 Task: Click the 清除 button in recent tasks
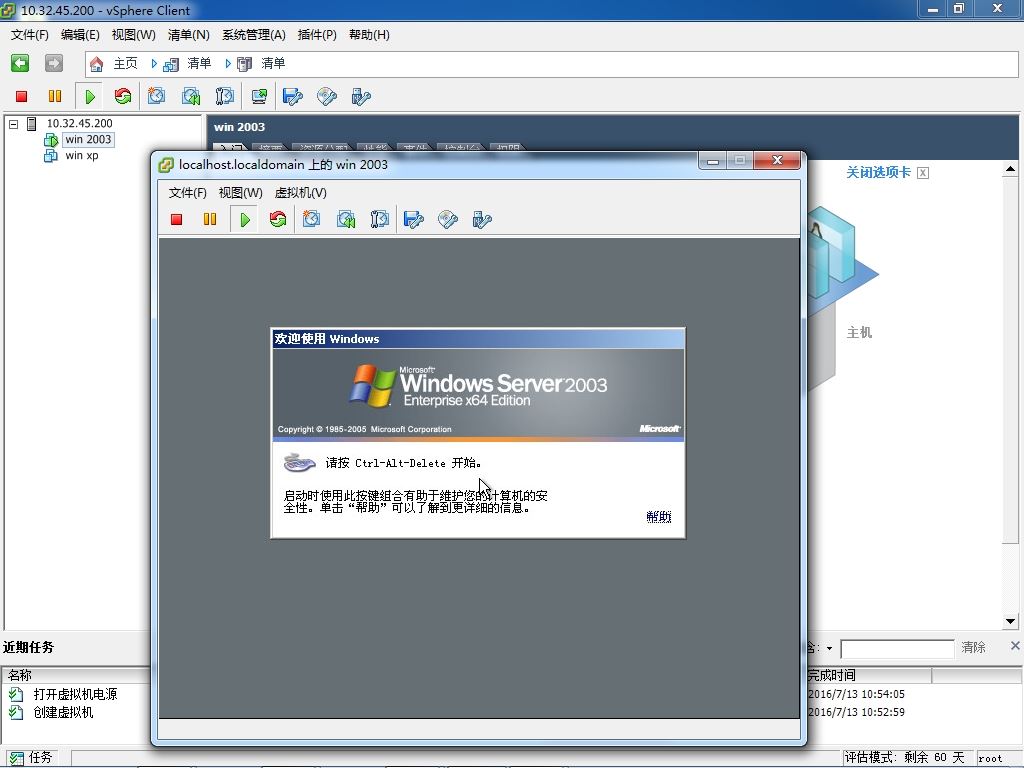tap(973, 647)
